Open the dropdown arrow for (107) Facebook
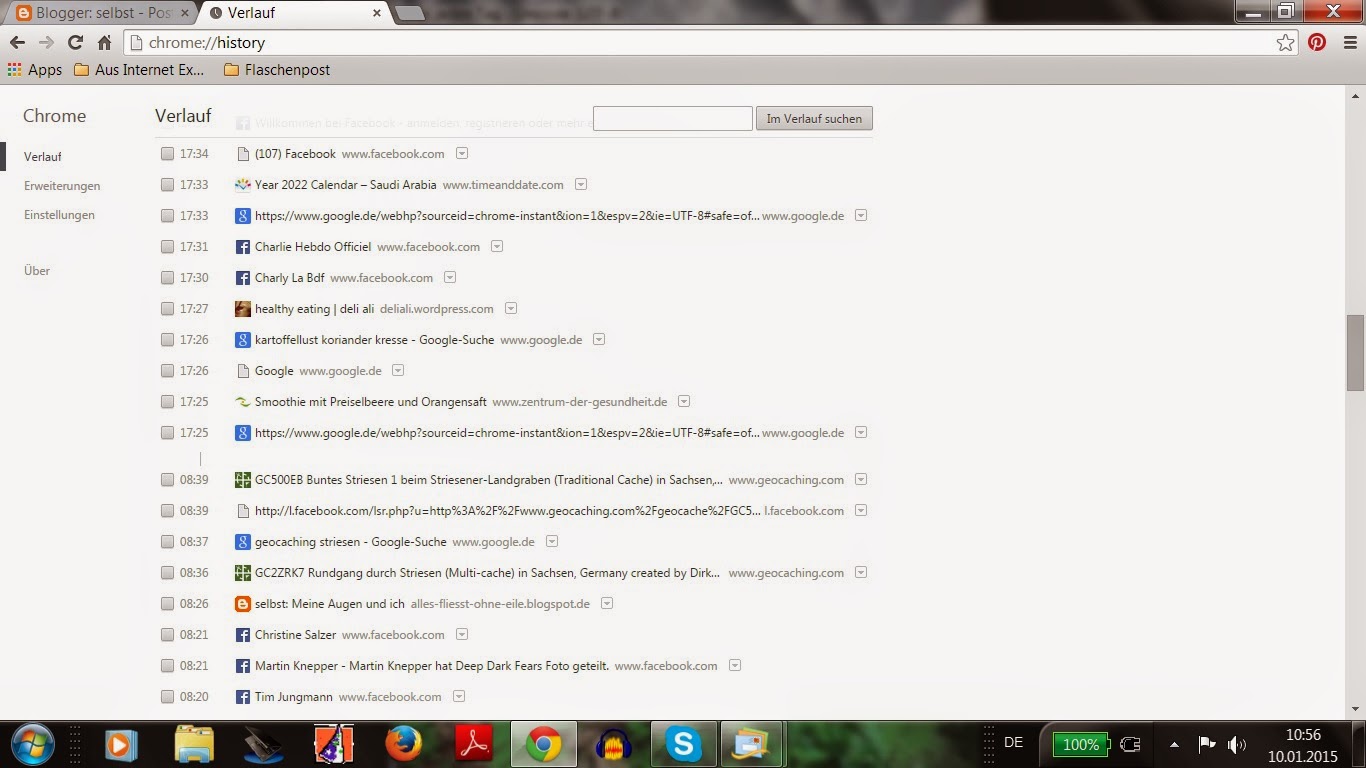This screenshot has width=1366, height=768. 462,154
